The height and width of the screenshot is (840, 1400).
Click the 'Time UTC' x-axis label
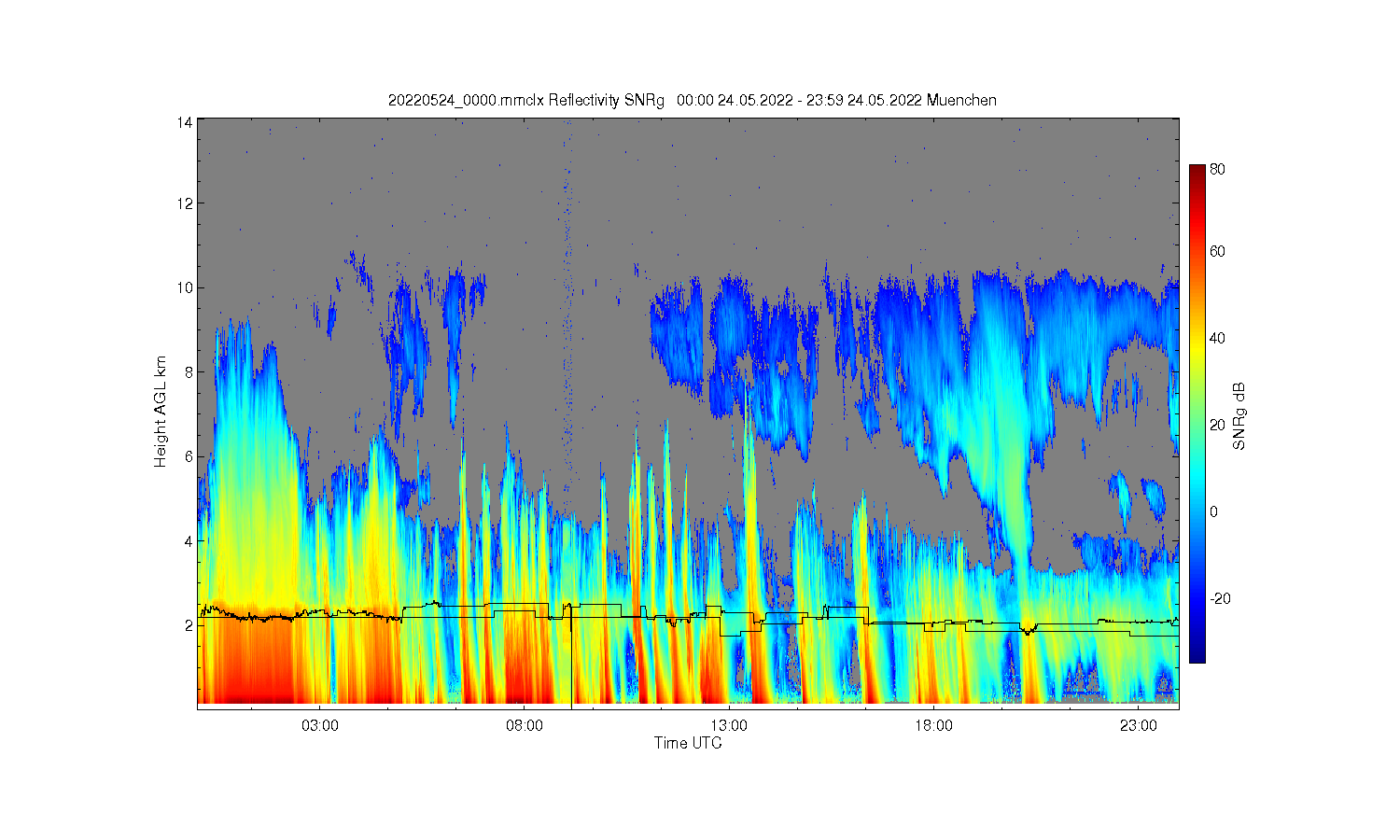click(x=688, y=743)
